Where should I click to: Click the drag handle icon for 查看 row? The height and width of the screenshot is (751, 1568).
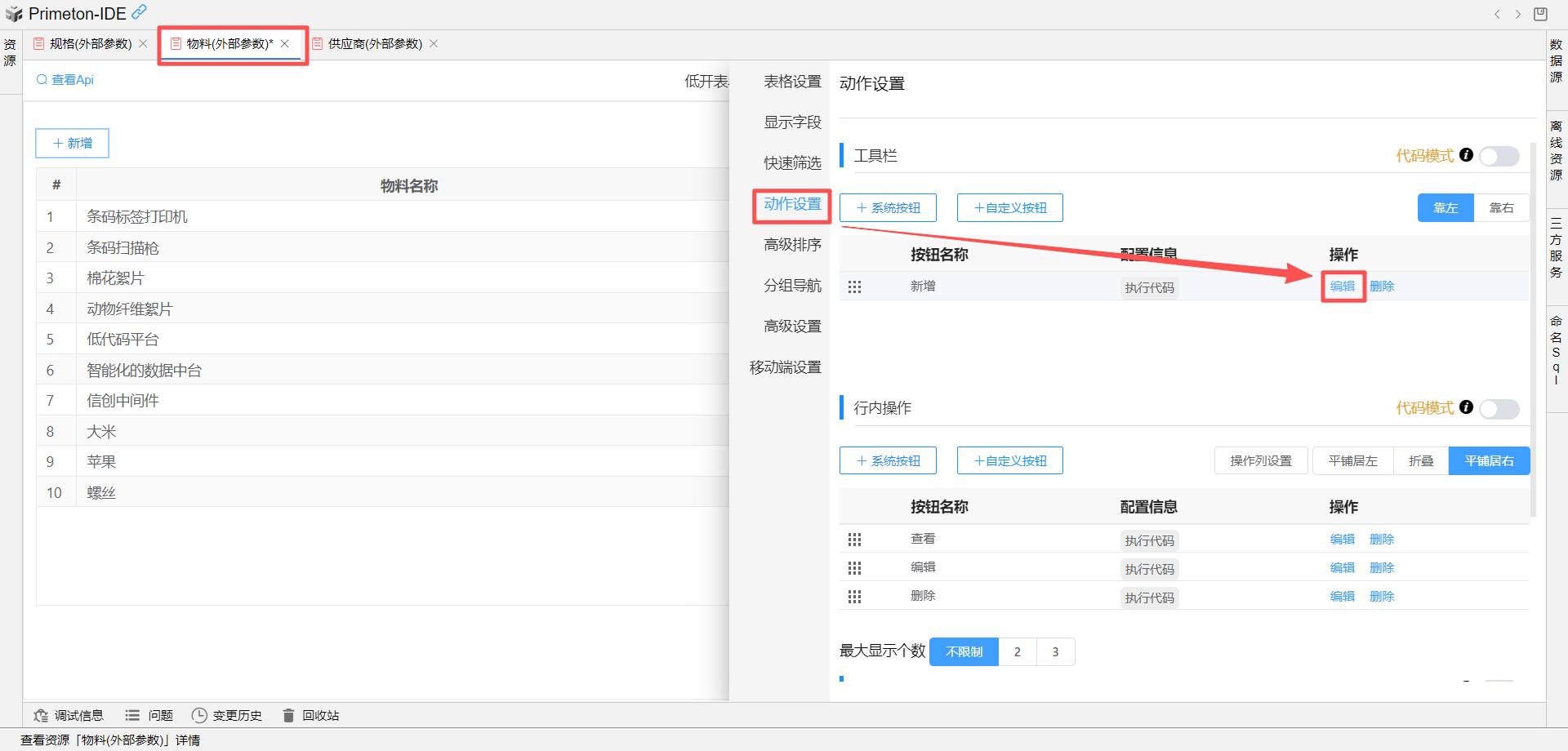854,540
